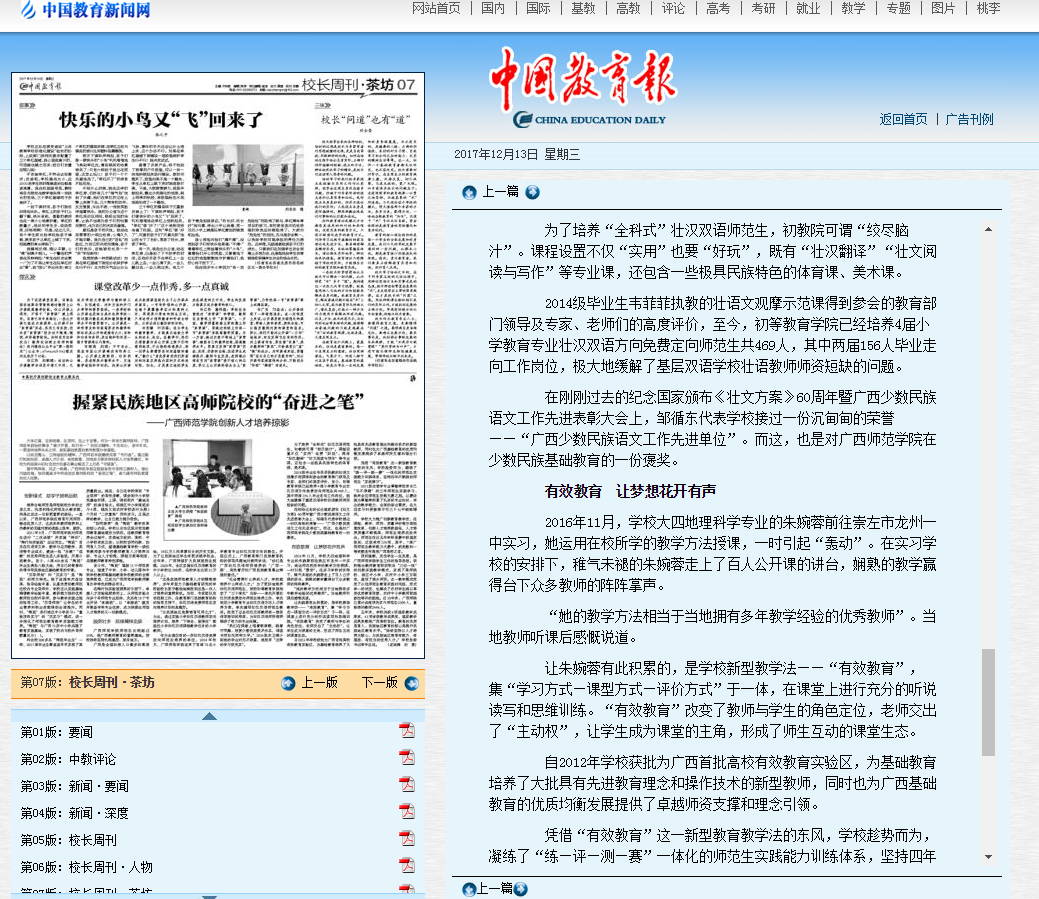Open PDF icon for 第03版 新闻·要闻
Viewport: 1039px width, 899px height.
pos(406,784)
